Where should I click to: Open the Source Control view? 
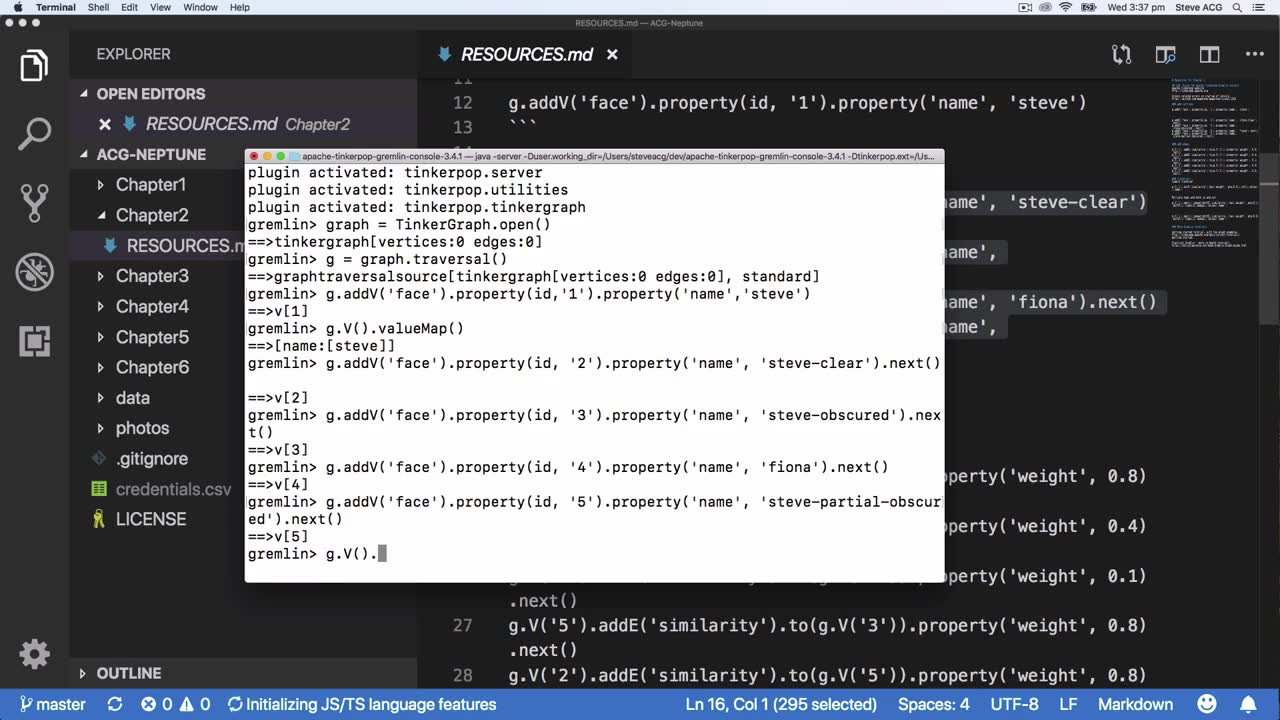[x=34, y=203]
